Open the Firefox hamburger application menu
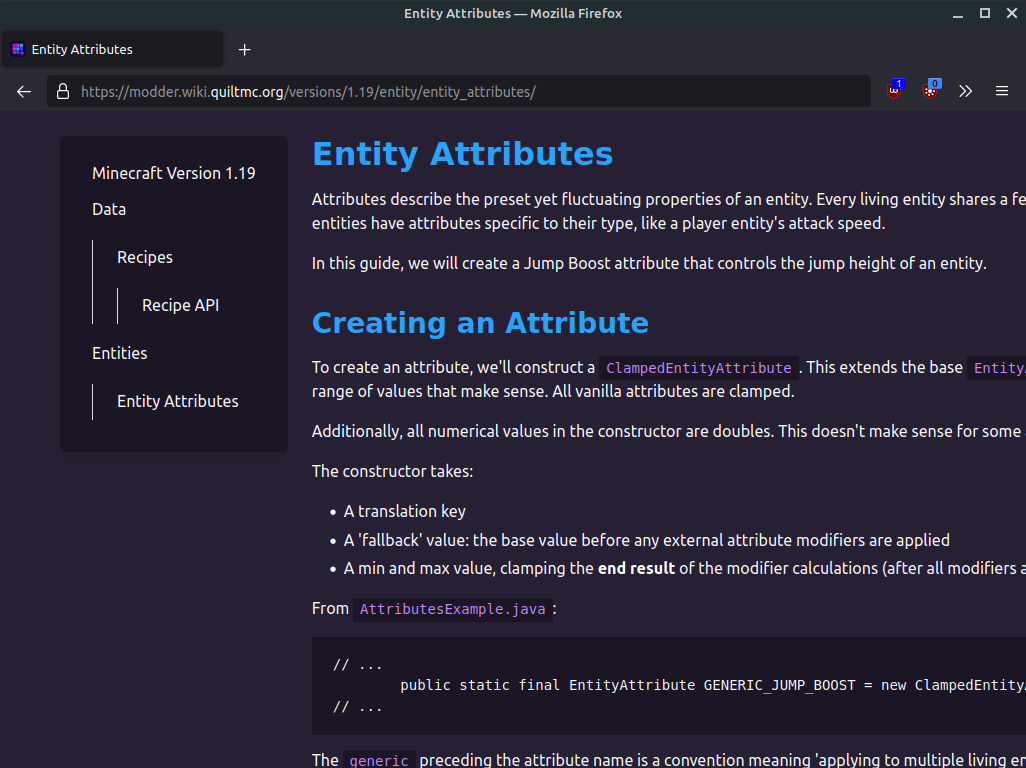 click(x=1002, y=92)
